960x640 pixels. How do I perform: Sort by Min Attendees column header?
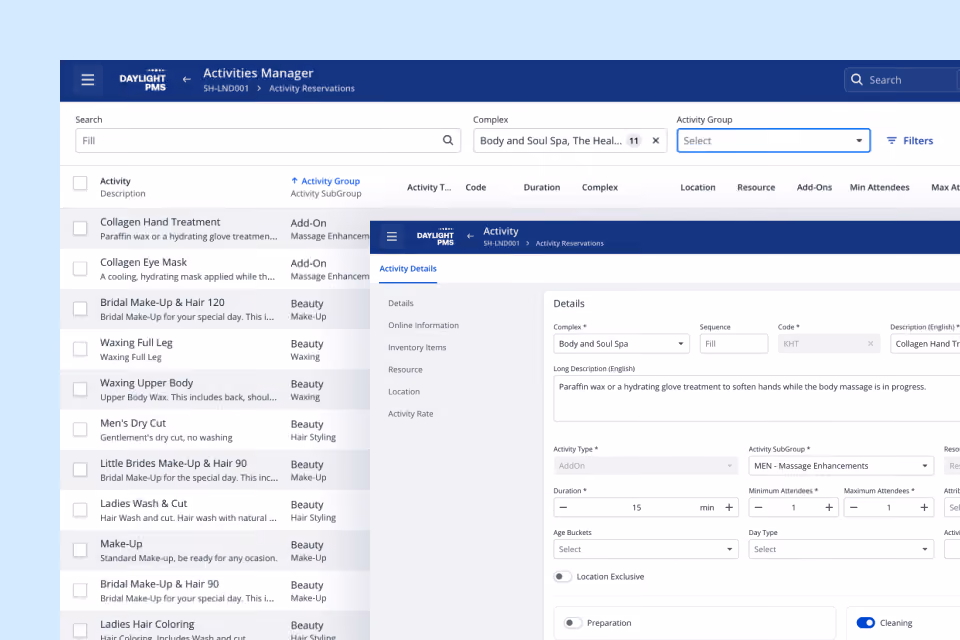point(879,187)
